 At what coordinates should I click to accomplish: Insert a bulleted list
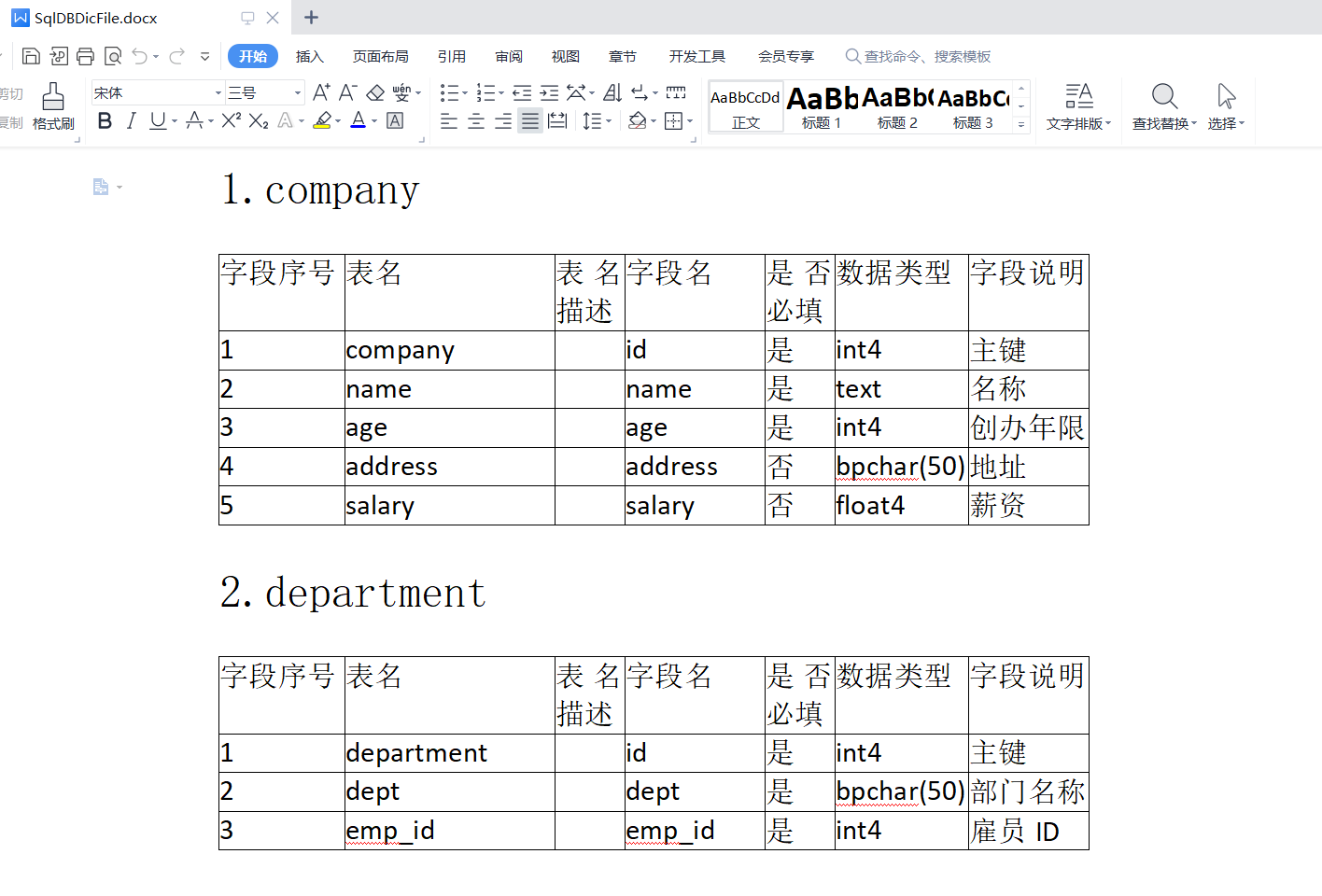[450, 92]
